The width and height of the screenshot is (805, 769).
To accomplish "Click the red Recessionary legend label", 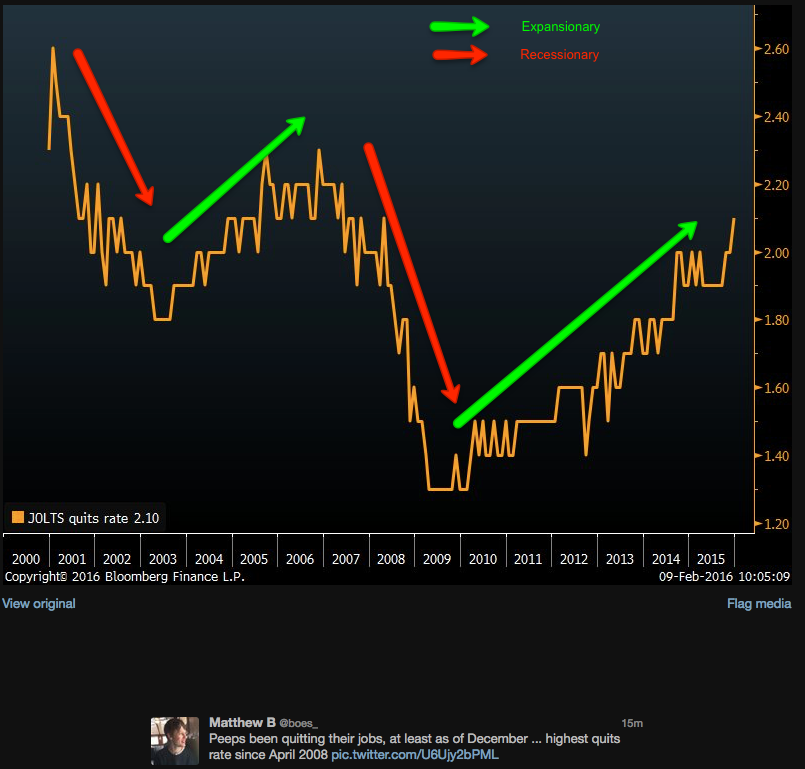I will pos(560,54).
